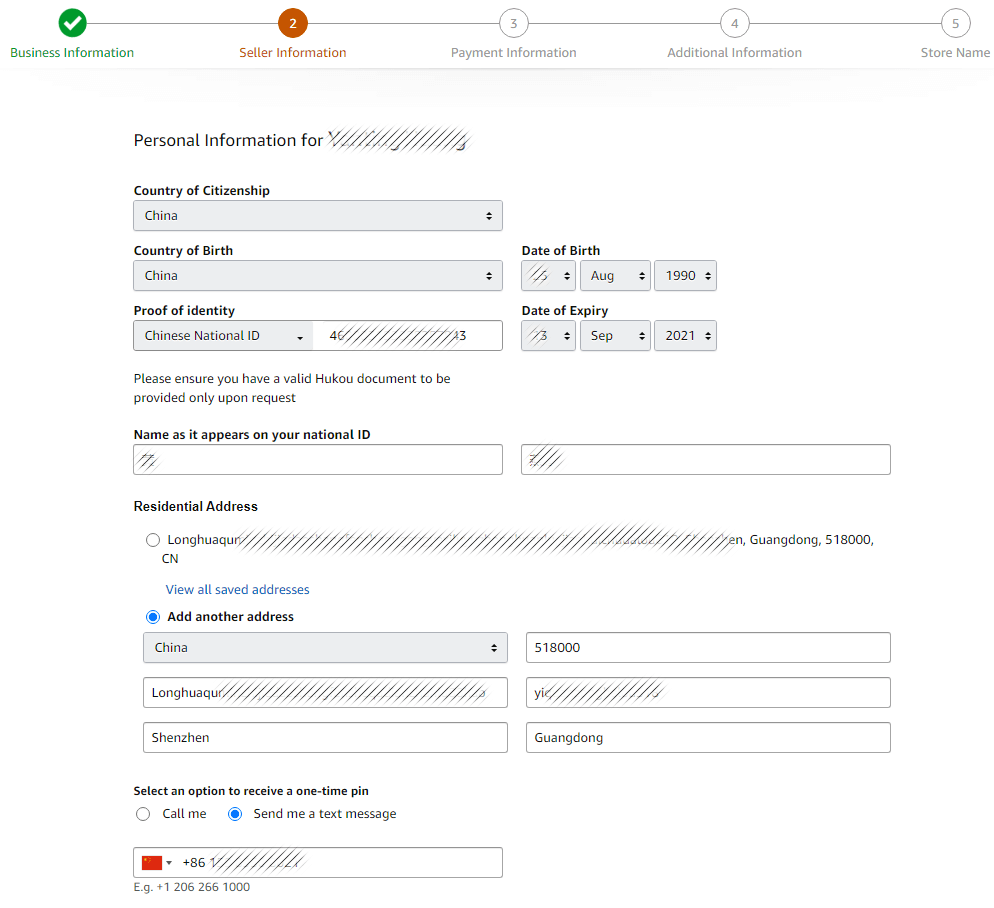Click the step 5 Store Name circle
Viewport: 994px width, 908px height.
(955, 23)
